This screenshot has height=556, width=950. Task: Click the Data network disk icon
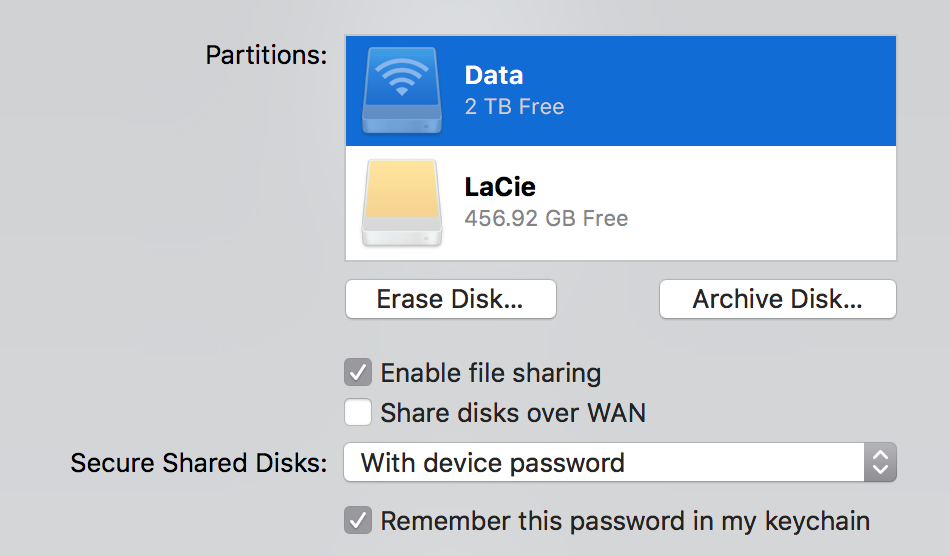coord(402,90)
